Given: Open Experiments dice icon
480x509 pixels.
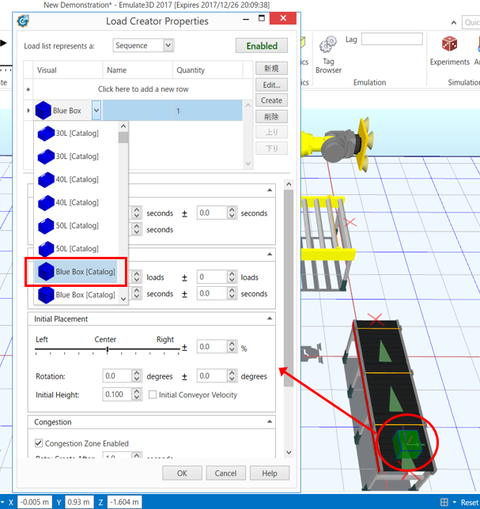Looking at the screenshot, I should click(x=449, y=44).
